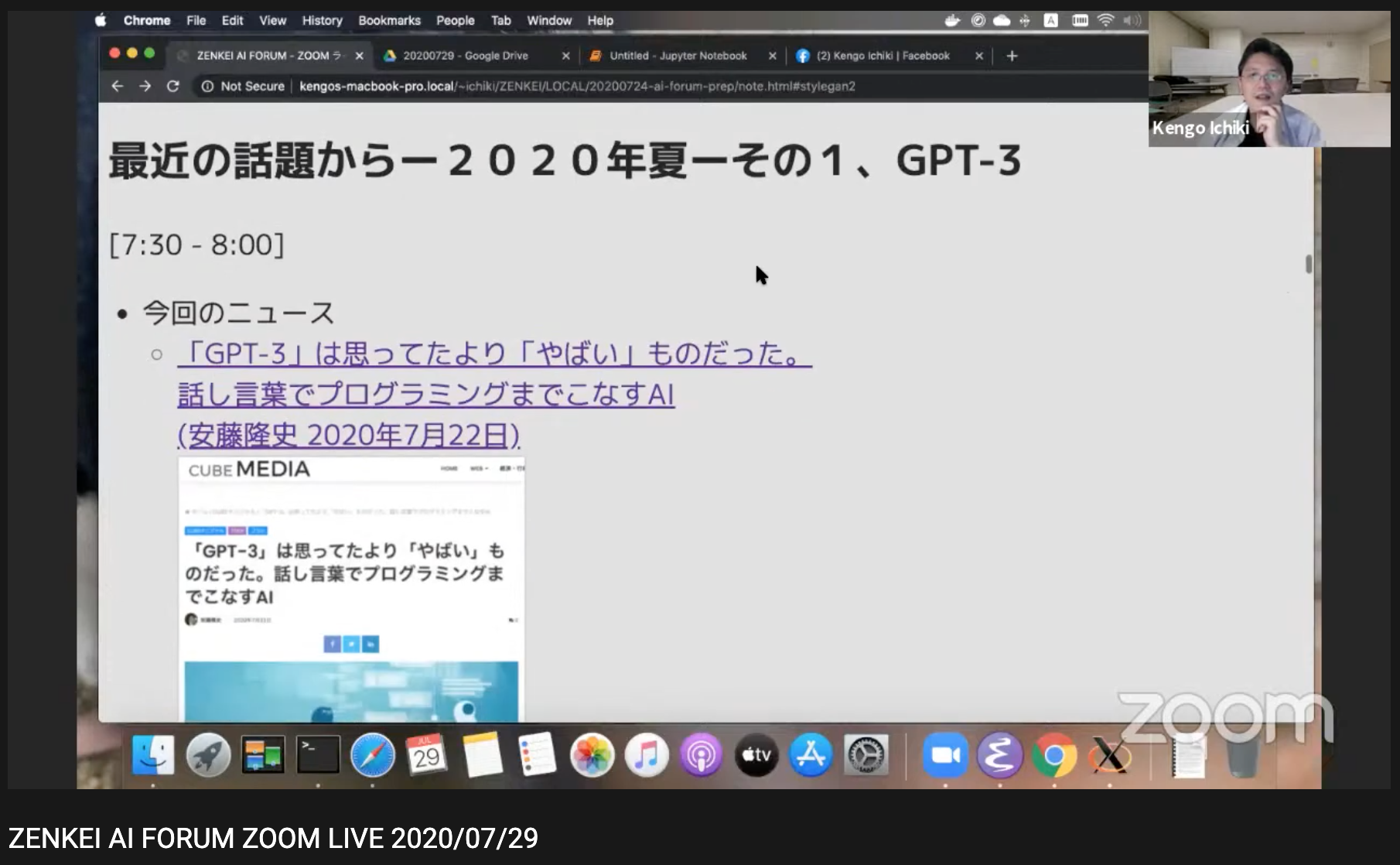Close the Jupyter Notebook tab
The height and width of the screenshot is (865, 1400).
(772, 56)
